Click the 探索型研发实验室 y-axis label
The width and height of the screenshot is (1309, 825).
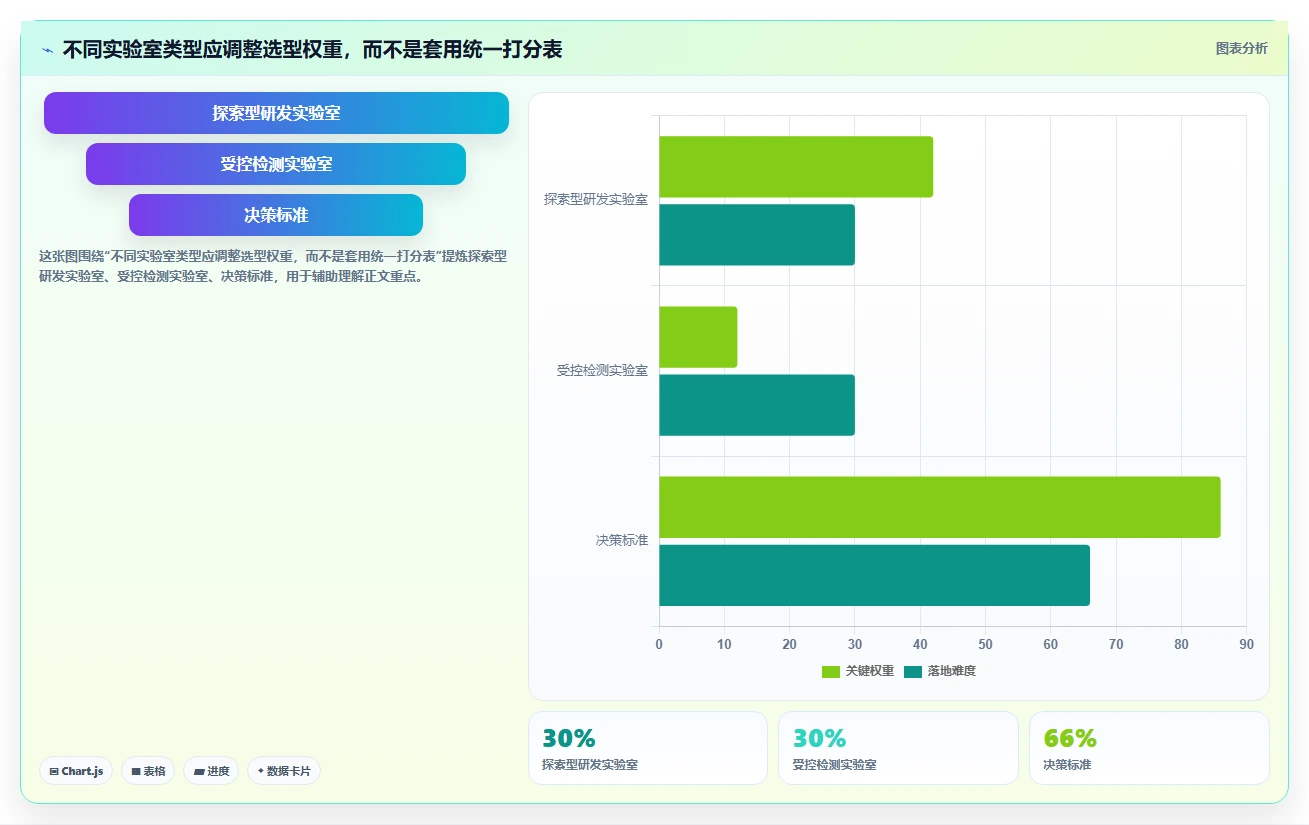point(596,200)
